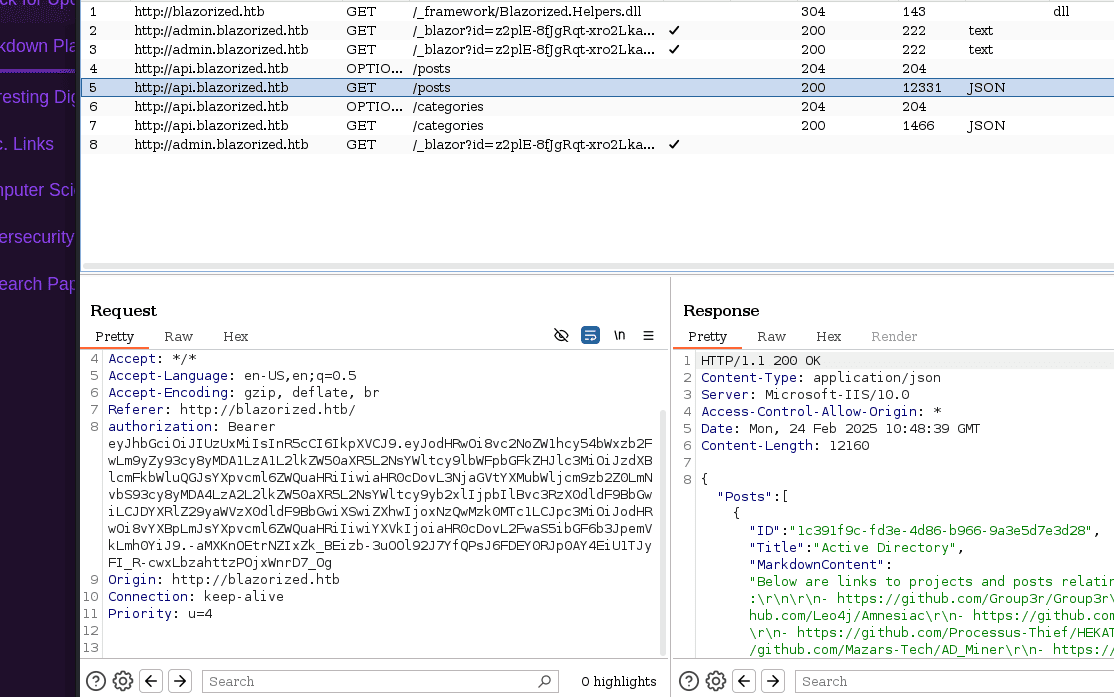Open Request search help question mark icon
The height and width of the screenshot is (697, 1114).
click(96, 681)
